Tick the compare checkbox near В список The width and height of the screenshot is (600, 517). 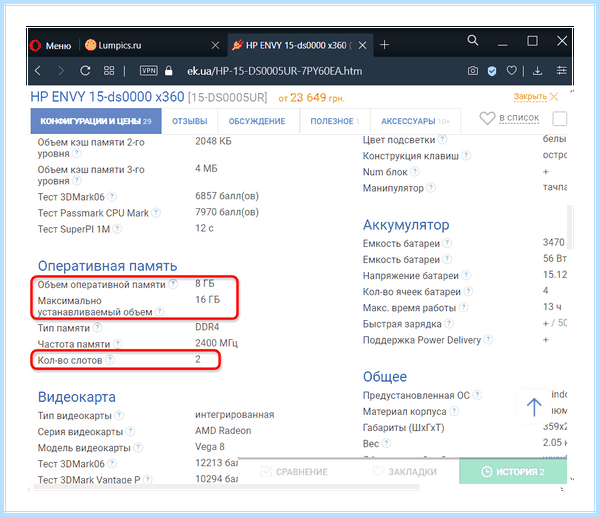559,118
